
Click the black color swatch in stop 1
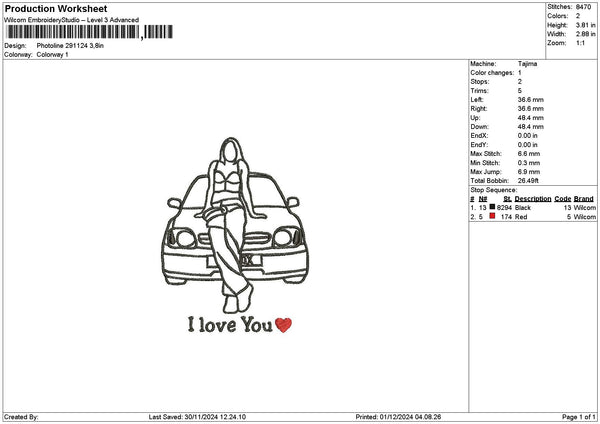(492, 207)
